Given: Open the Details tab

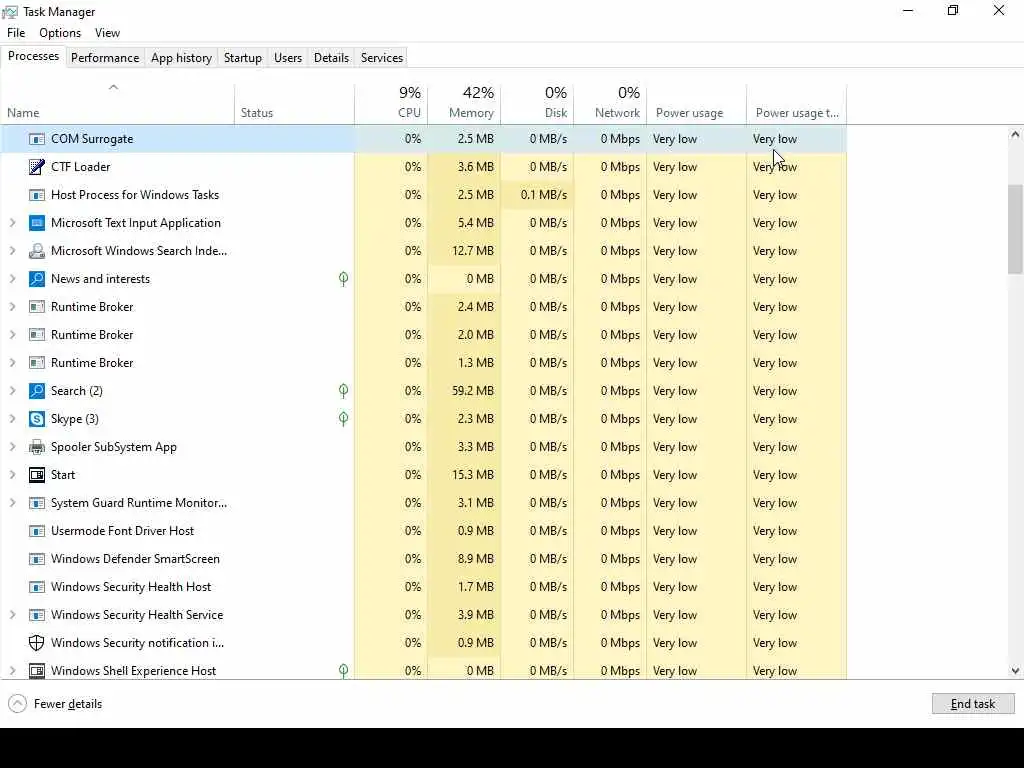Looking at the screenshot, I should click(331, 57).
